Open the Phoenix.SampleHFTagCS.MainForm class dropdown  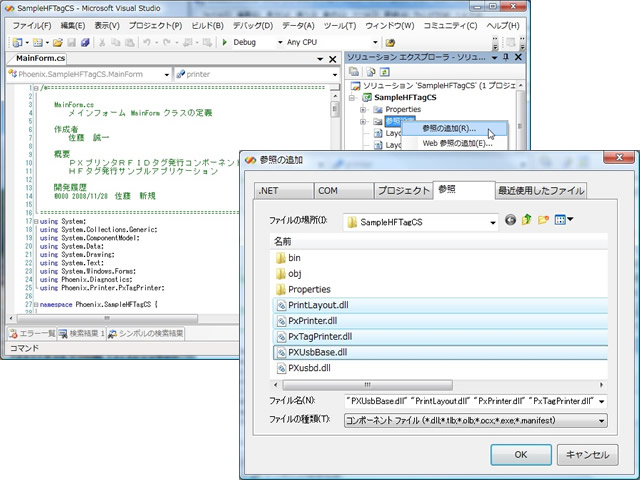click(167, 75)
